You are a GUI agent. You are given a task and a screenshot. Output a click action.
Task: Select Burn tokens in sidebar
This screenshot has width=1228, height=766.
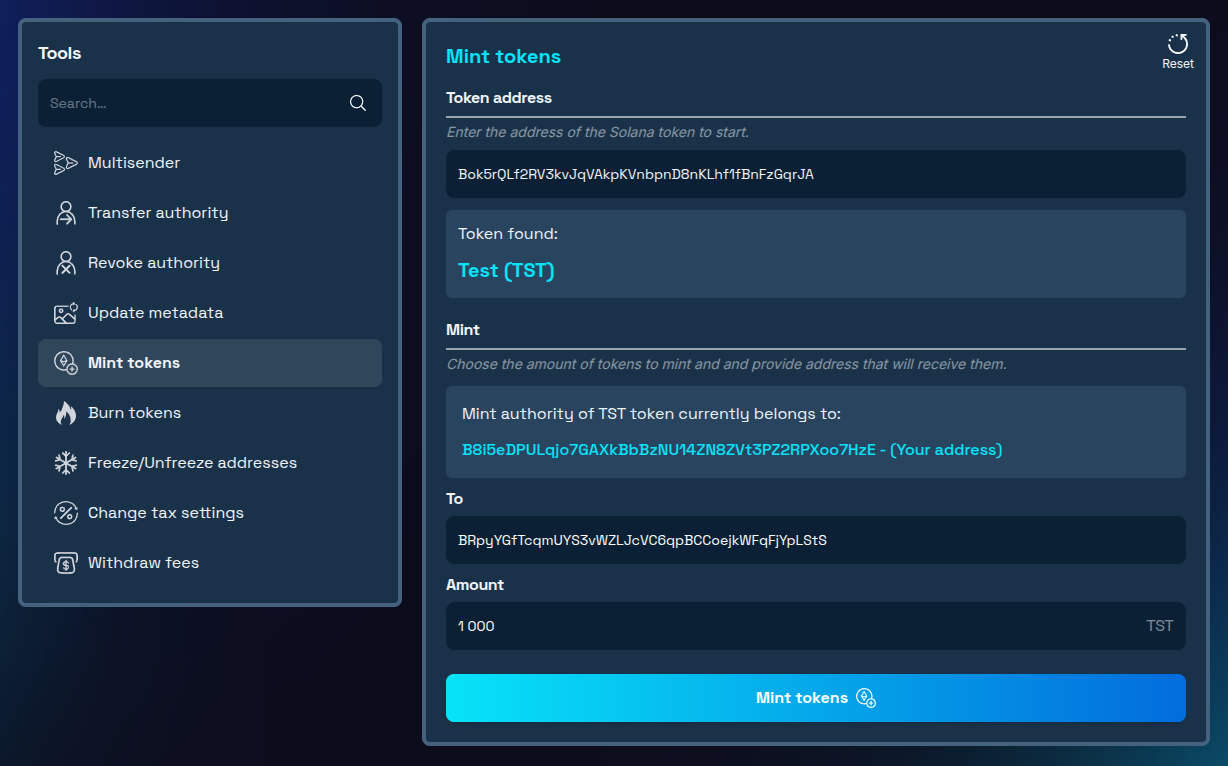coord(210,413)
